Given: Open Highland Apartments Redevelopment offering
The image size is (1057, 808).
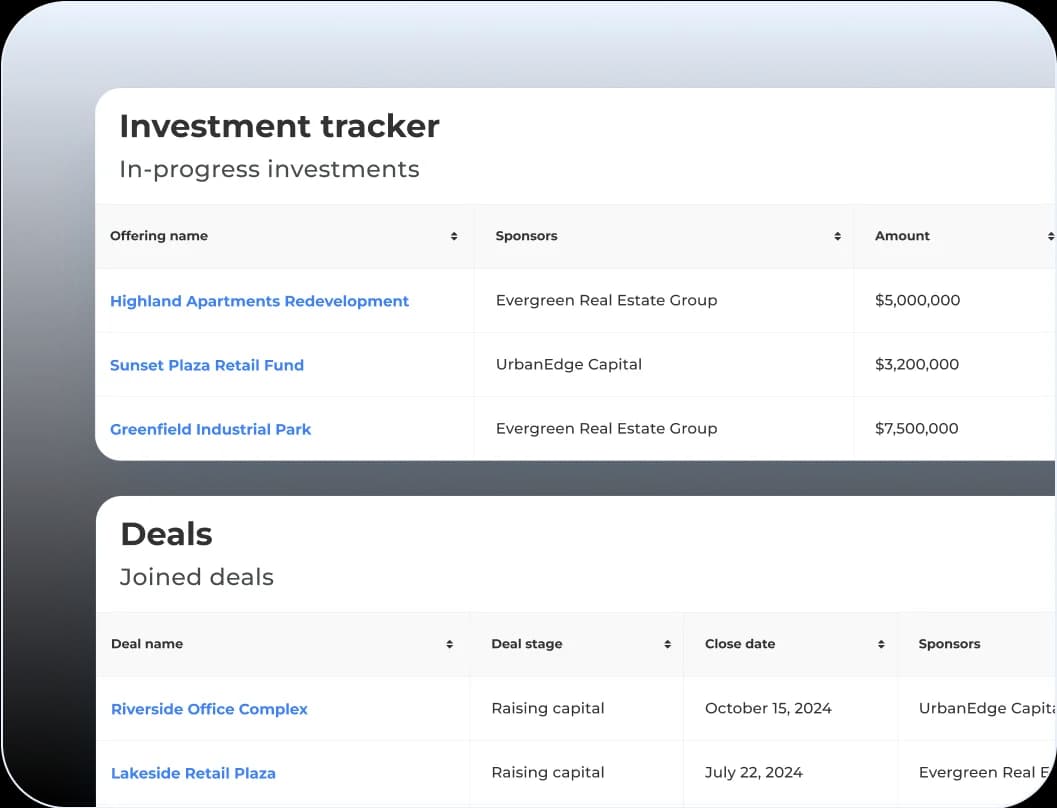Looking at the screenshot, I should (259, 301).
